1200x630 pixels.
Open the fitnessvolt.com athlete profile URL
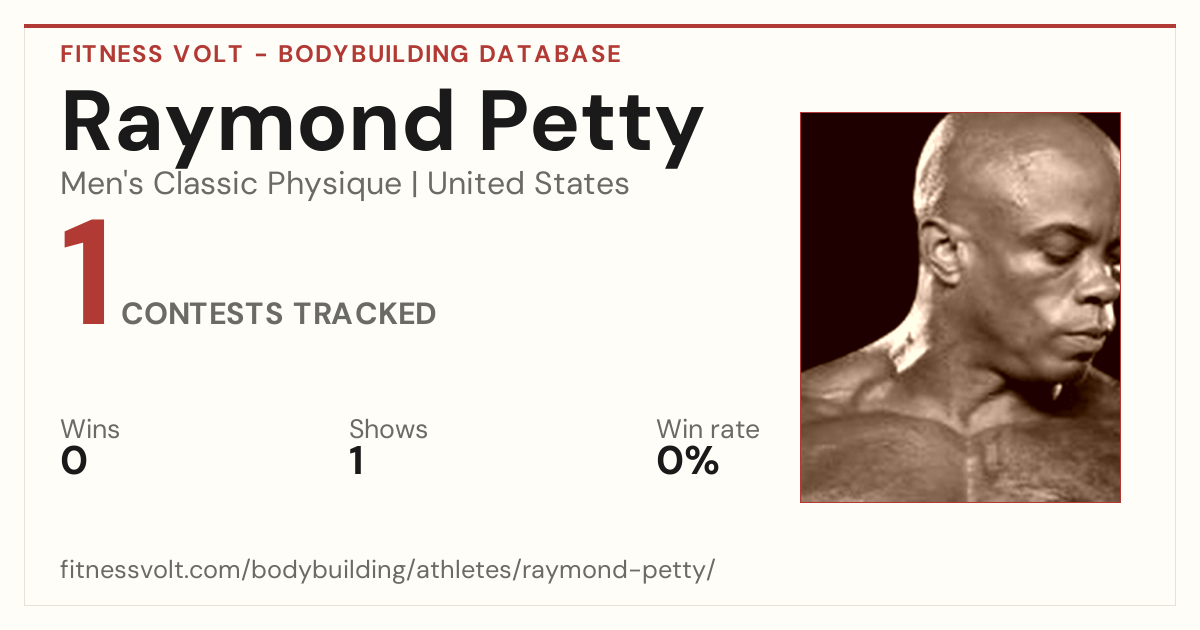(388, 570)
